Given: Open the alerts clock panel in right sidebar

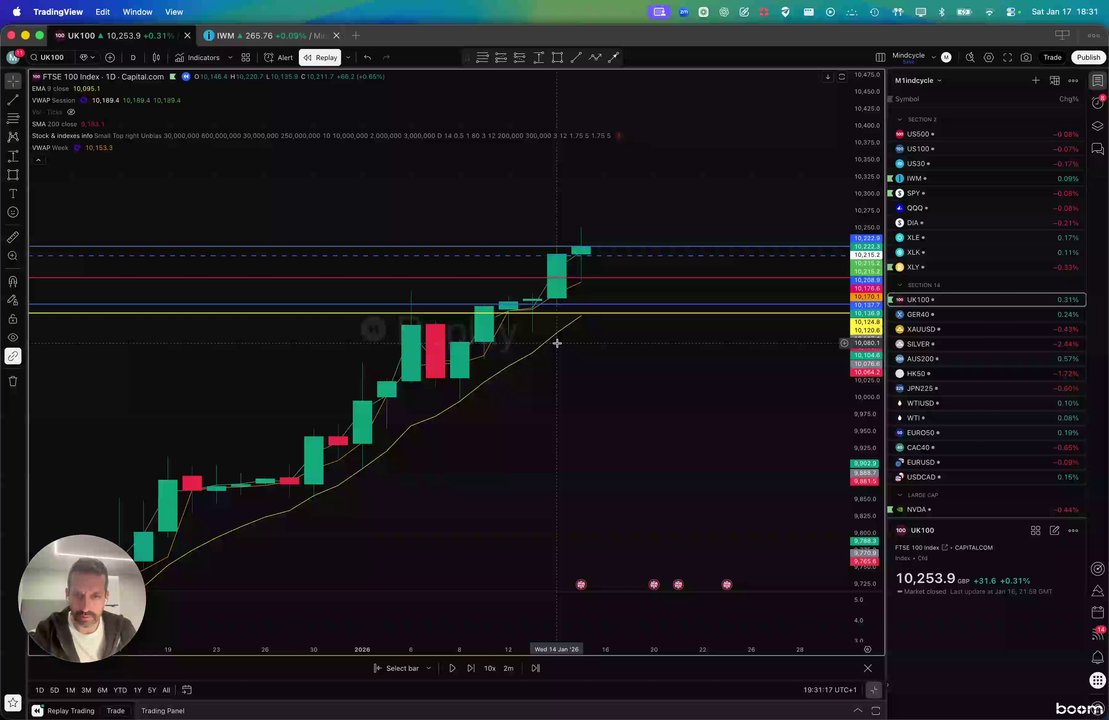Looking at the screenshot, I should click(x=1097, y=103).
